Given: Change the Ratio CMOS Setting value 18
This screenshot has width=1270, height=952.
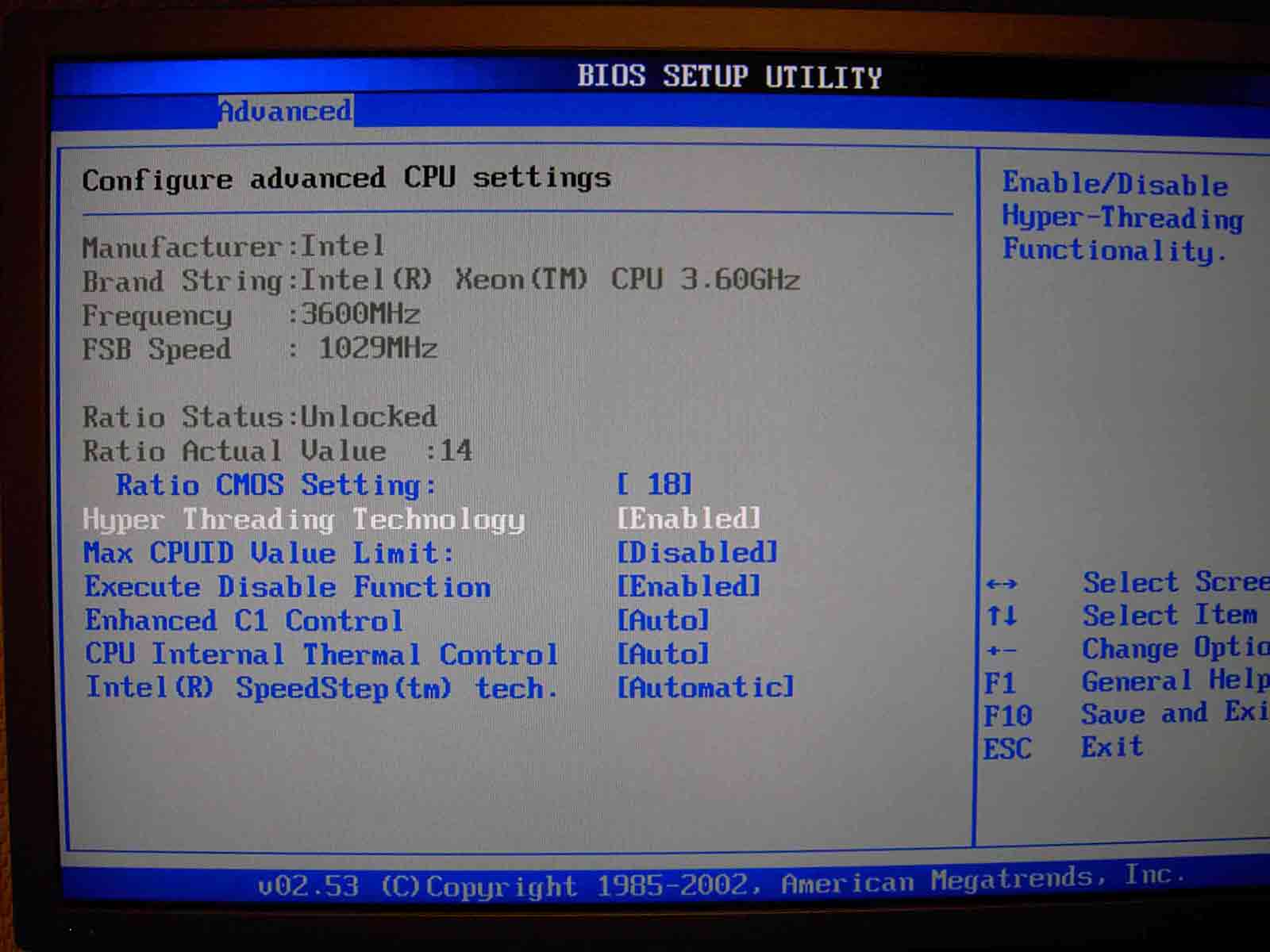Looking at the screenshot, I should tap(655, 484).
